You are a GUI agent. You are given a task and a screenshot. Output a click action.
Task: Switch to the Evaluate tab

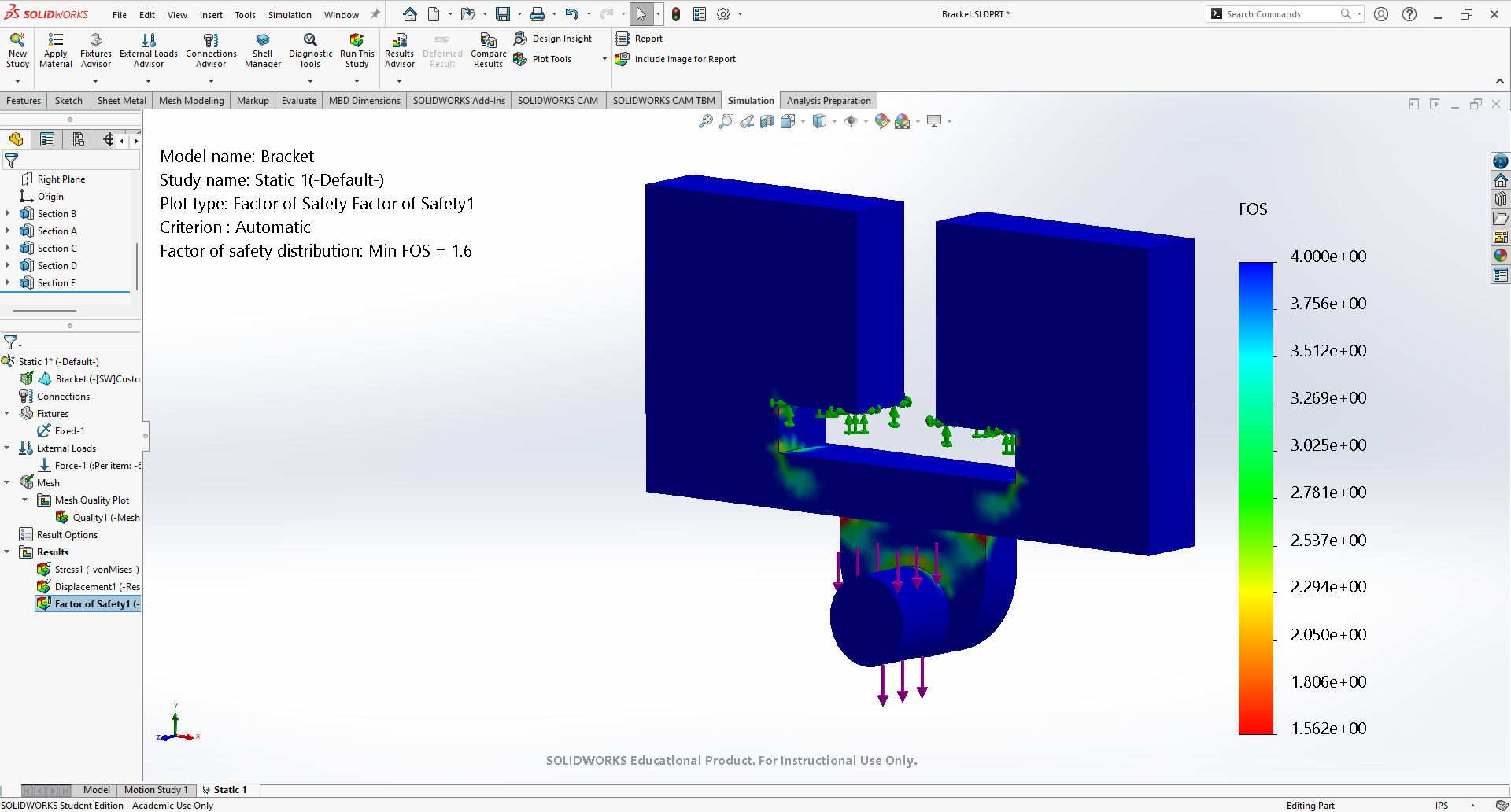pyautogui.click(x=299, y=101)
